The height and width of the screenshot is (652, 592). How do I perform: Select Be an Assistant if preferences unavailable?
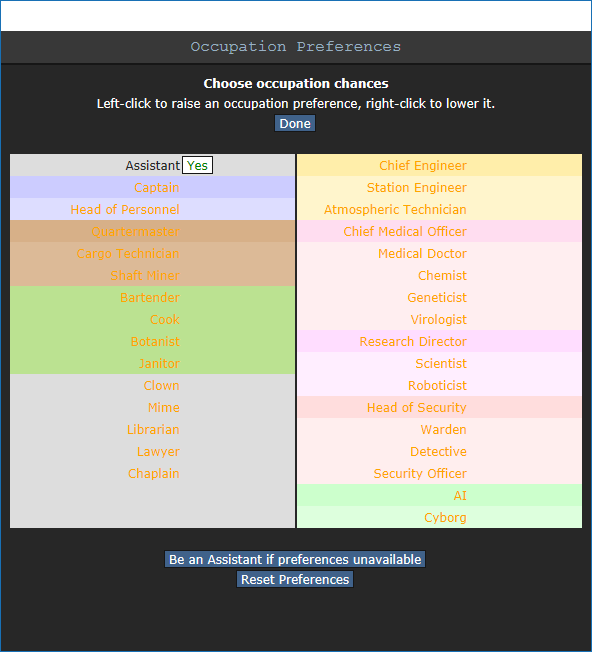pos(295,559)
